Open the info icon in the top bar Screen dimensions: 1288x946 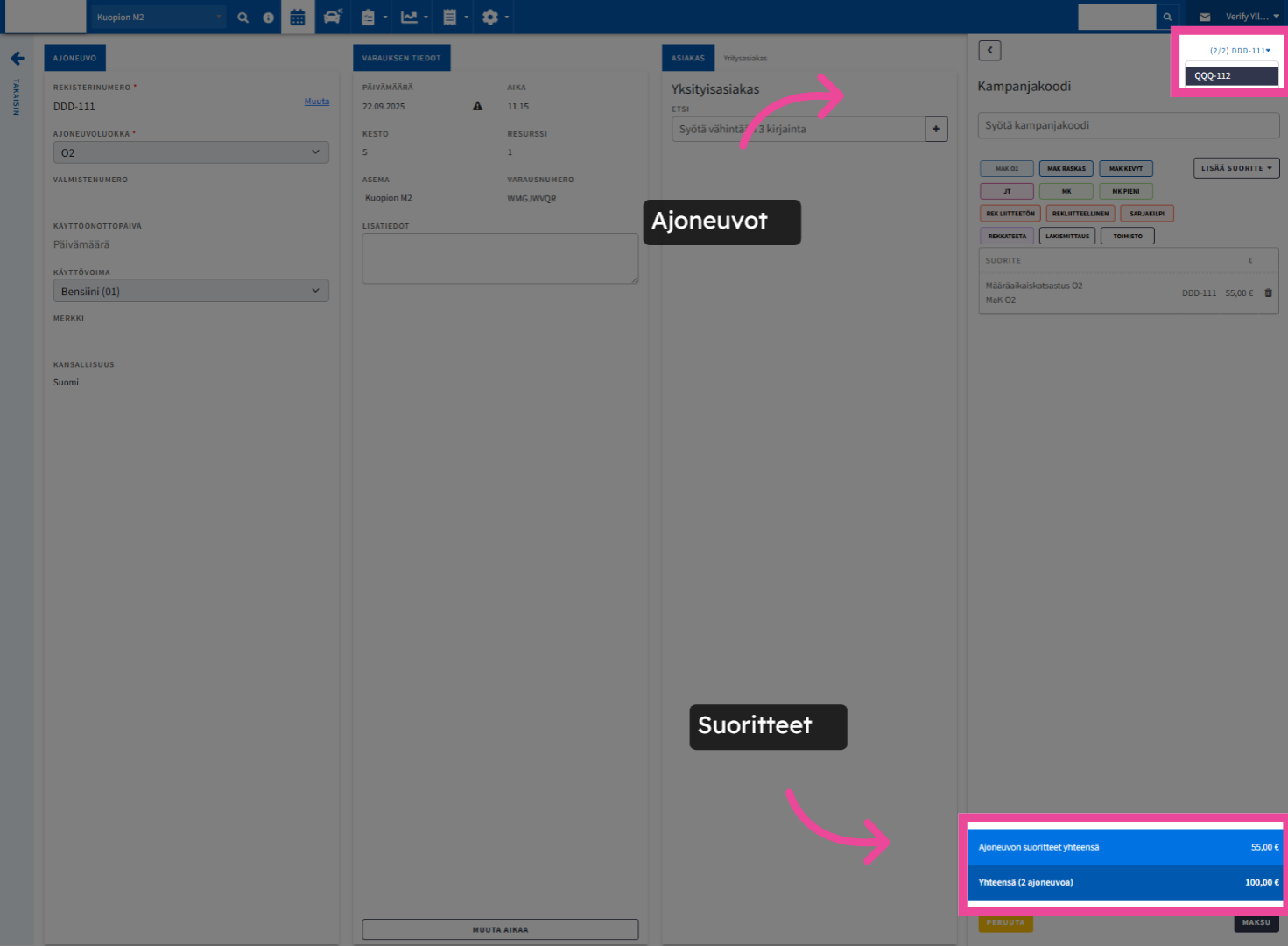tap(268, 18)
